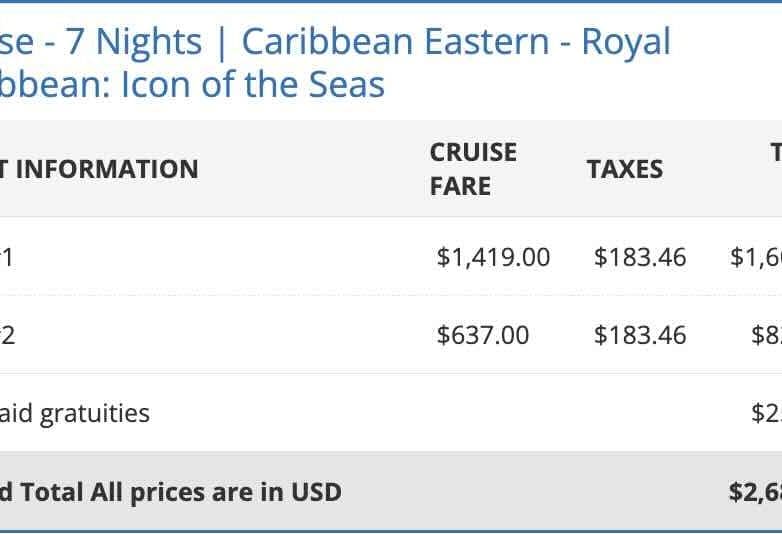Click the first guest row's total amount
782x534 pixels.
coord(756,257)
